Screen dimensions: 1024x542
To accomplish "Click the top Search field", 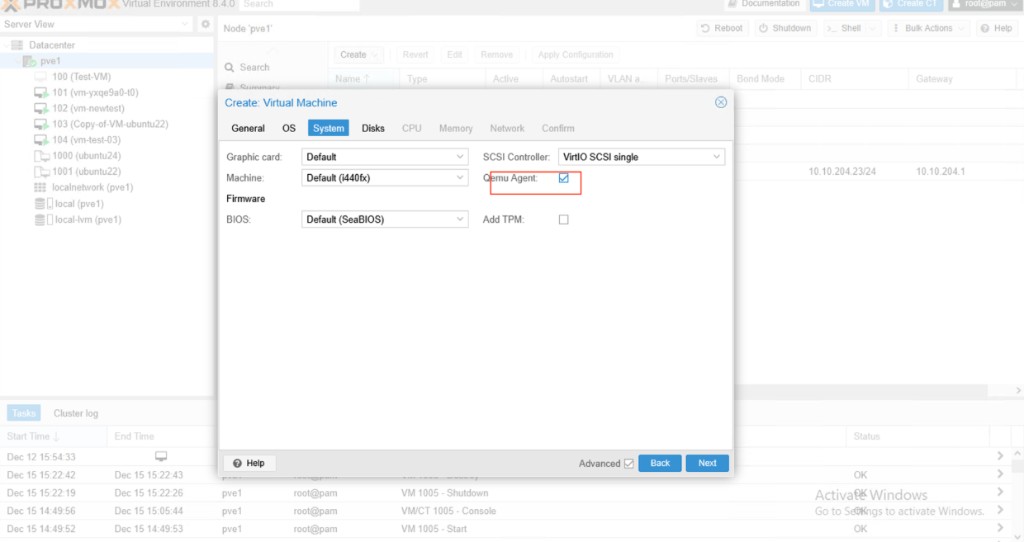I will 299,4.
